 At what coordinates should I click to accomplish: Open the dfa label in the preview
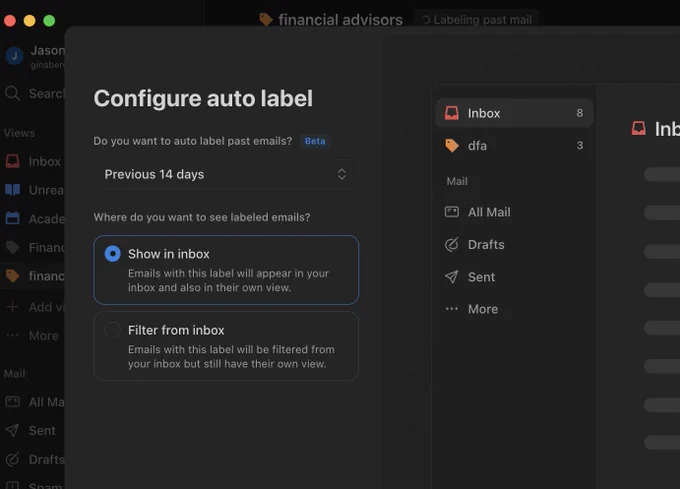(514, 146)
